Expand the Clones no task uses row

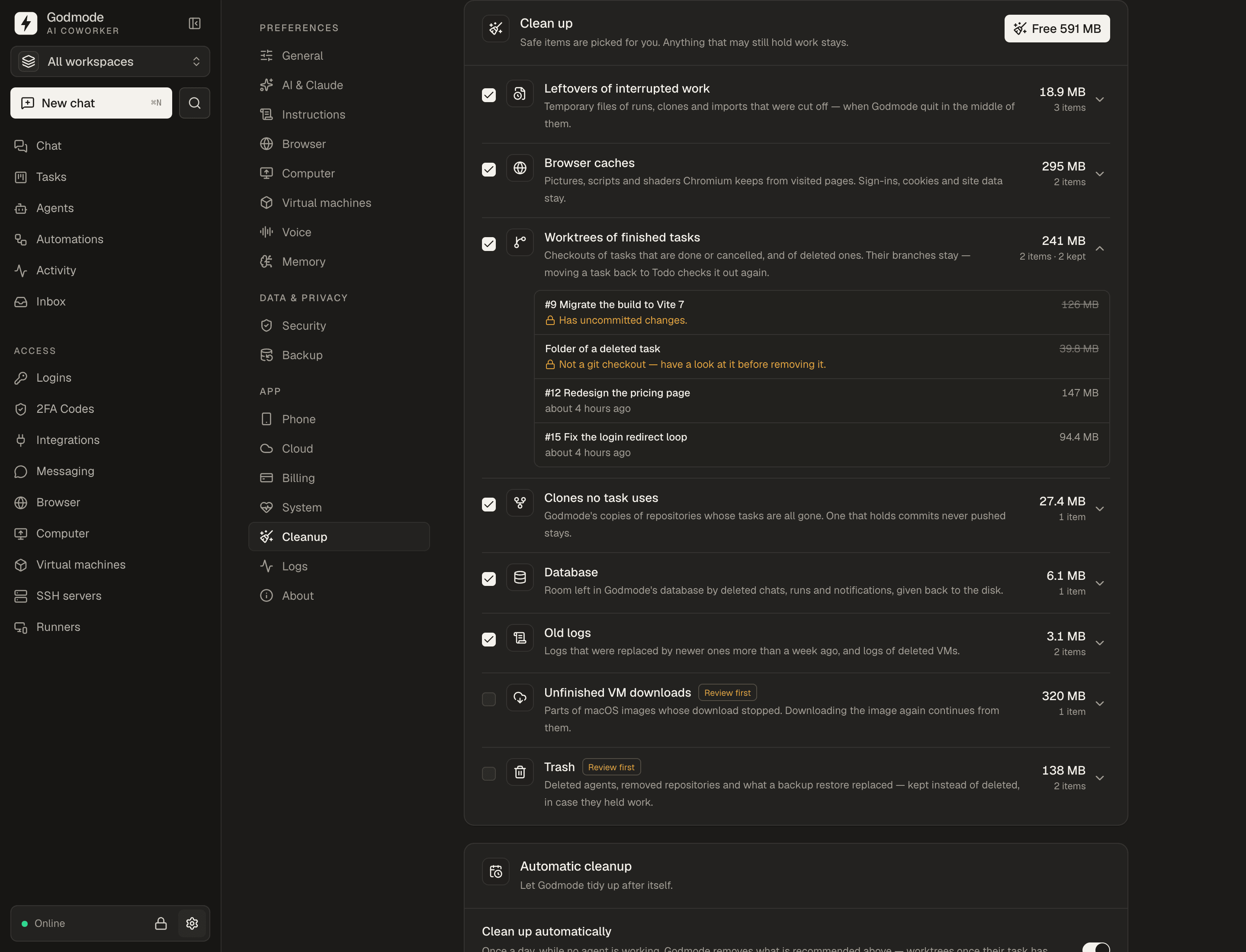point(1100,509)
